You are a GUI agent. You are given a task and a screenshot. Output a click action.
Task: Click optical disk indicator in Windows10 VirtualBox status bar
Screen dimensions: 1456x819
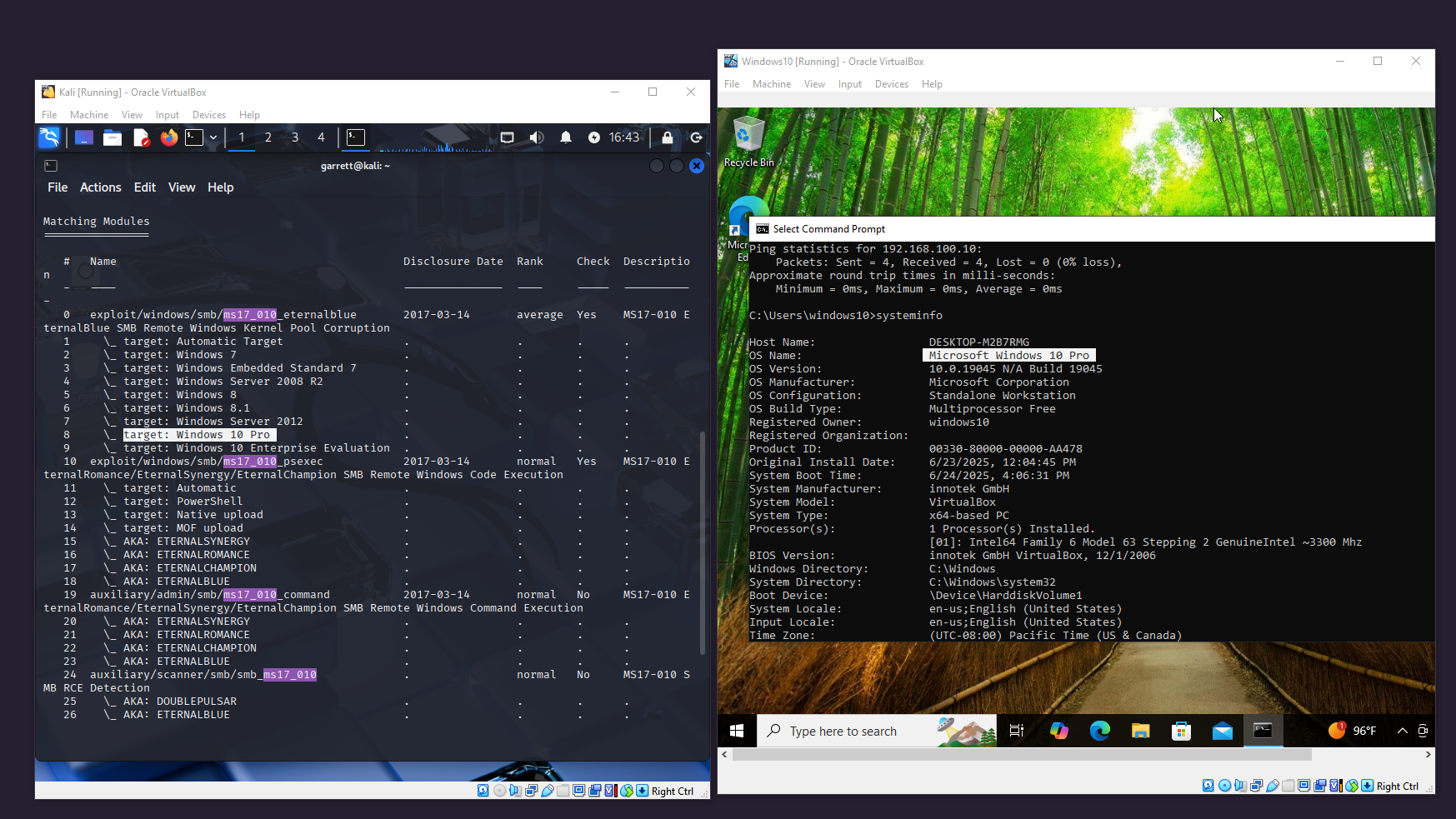click(x=1224, y=786)
